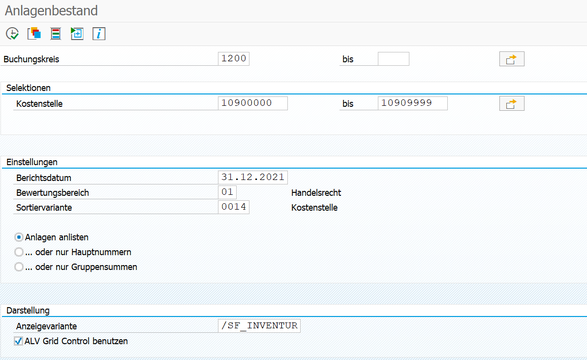The image size is (587, 360).
Task: Focus the empty Buchungskreis bis field
Action: (x=393, y=59)
